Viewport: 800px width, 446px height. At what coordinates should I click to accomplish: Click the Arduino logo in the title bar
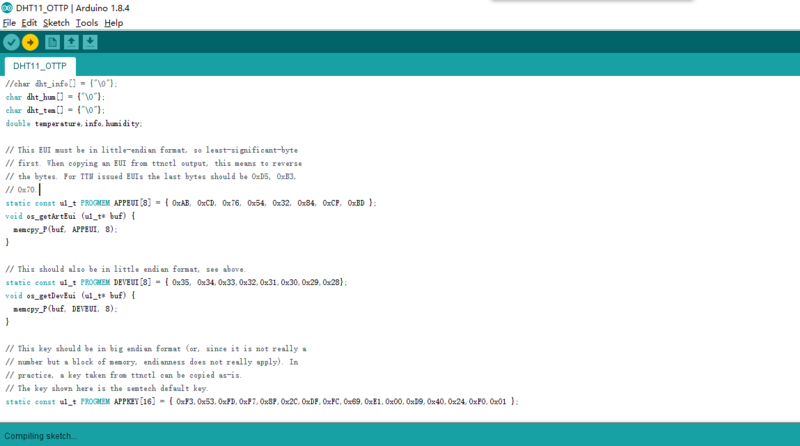[7, 8]
